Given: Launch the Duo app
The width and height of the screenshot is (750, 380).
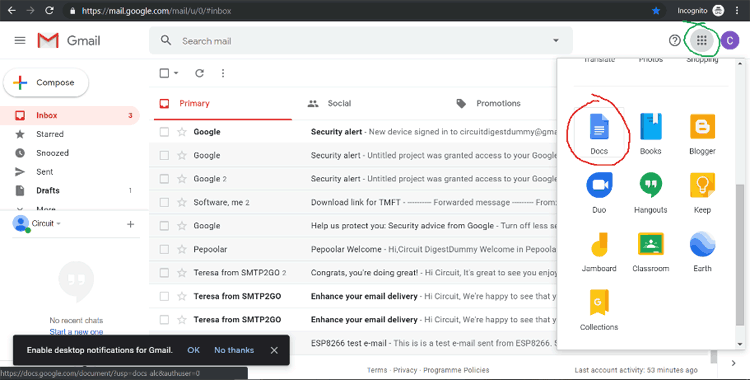Looking at the screenshot, I should coord(599,192).
